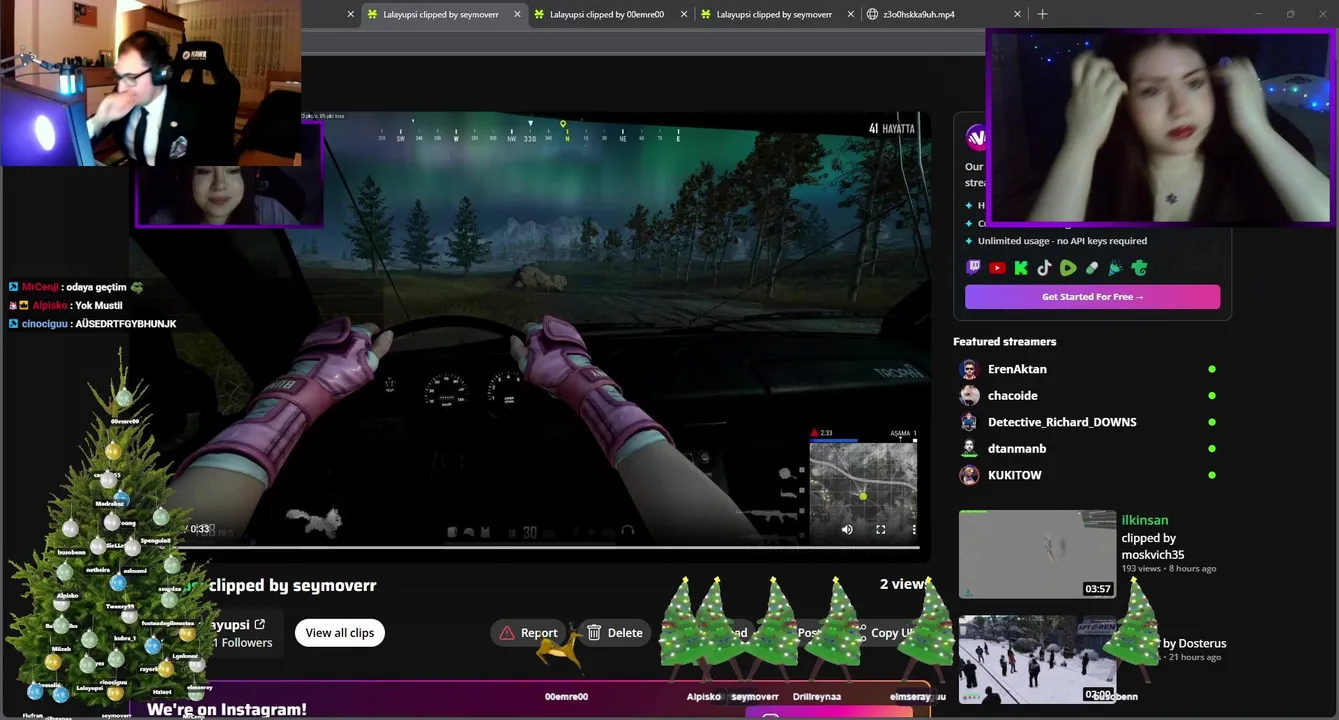Viewport: 1339px width, 720px height.
Task: Click the Report button
Action: 529,633
